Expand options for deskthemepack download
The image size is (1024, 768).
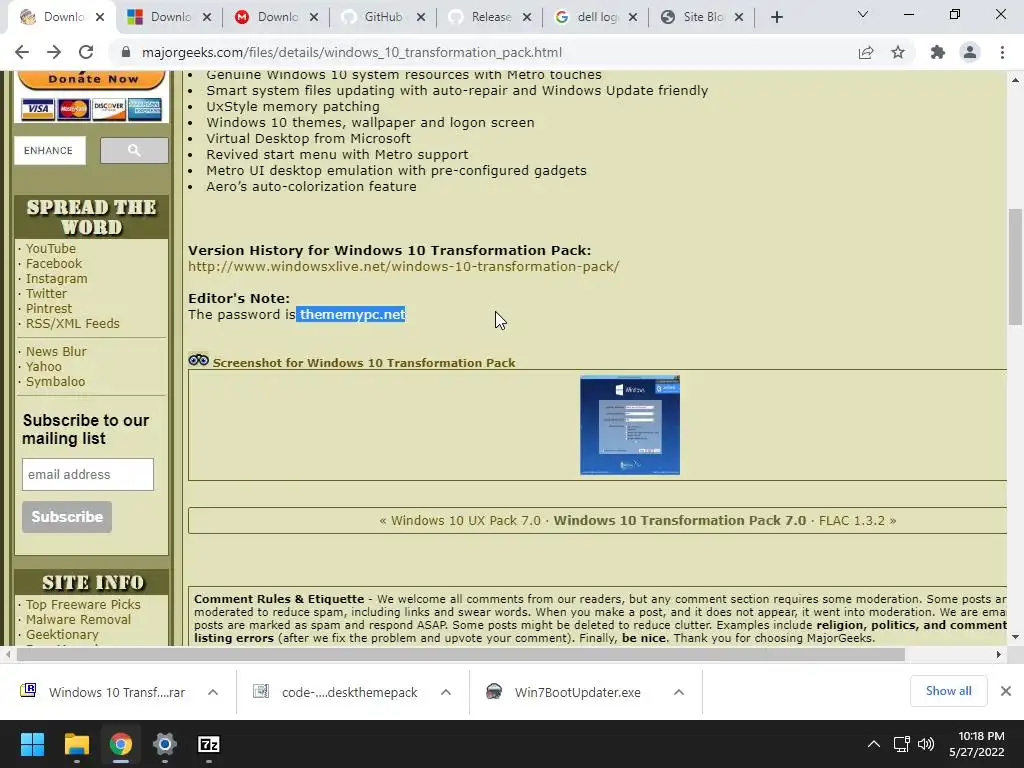(445, 692)
